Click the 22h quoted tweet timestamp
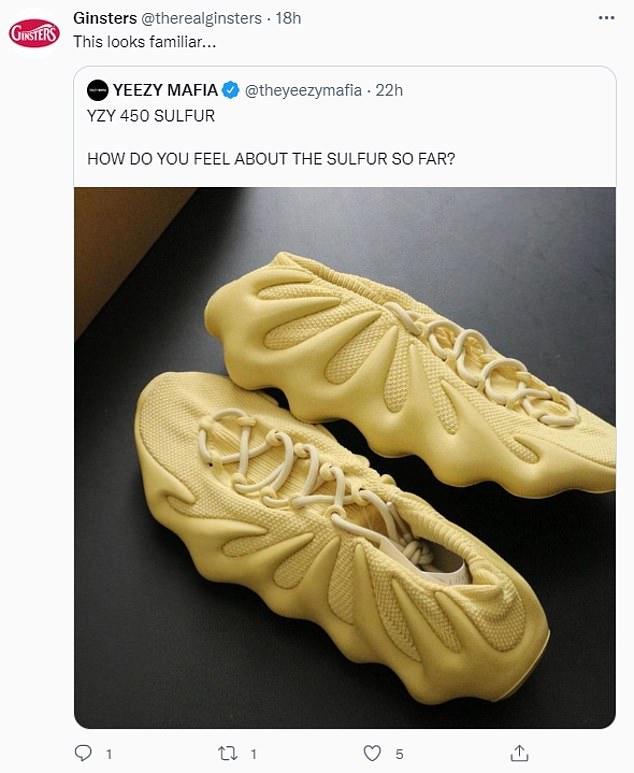Image resolution: width=634 pixels, height=773 pixels. click(387, 91)
